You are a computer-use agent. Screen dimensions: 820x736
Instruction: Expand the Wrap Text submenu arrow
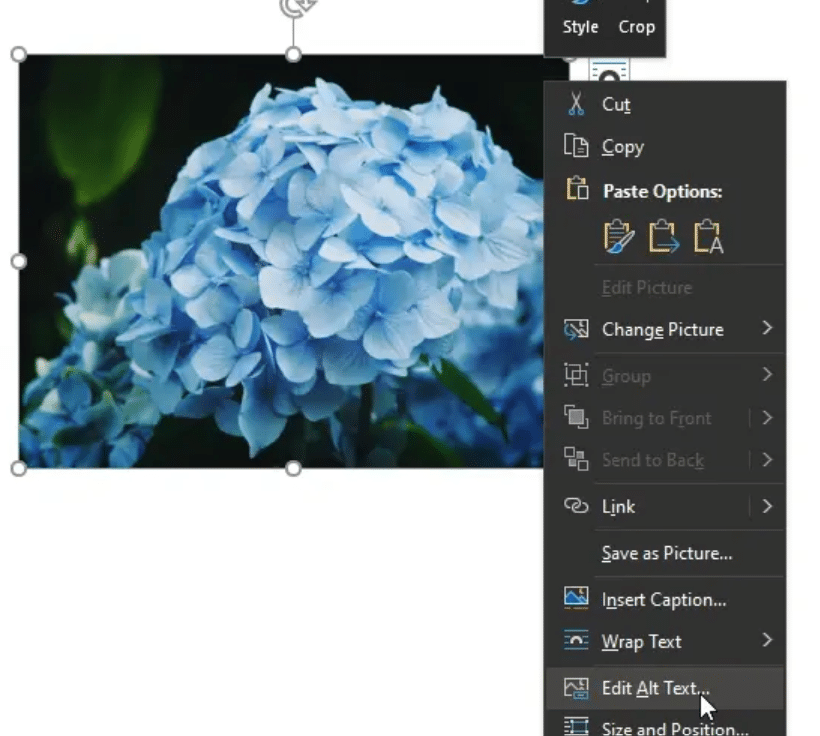pyautogui.click(x=767, y=640)
